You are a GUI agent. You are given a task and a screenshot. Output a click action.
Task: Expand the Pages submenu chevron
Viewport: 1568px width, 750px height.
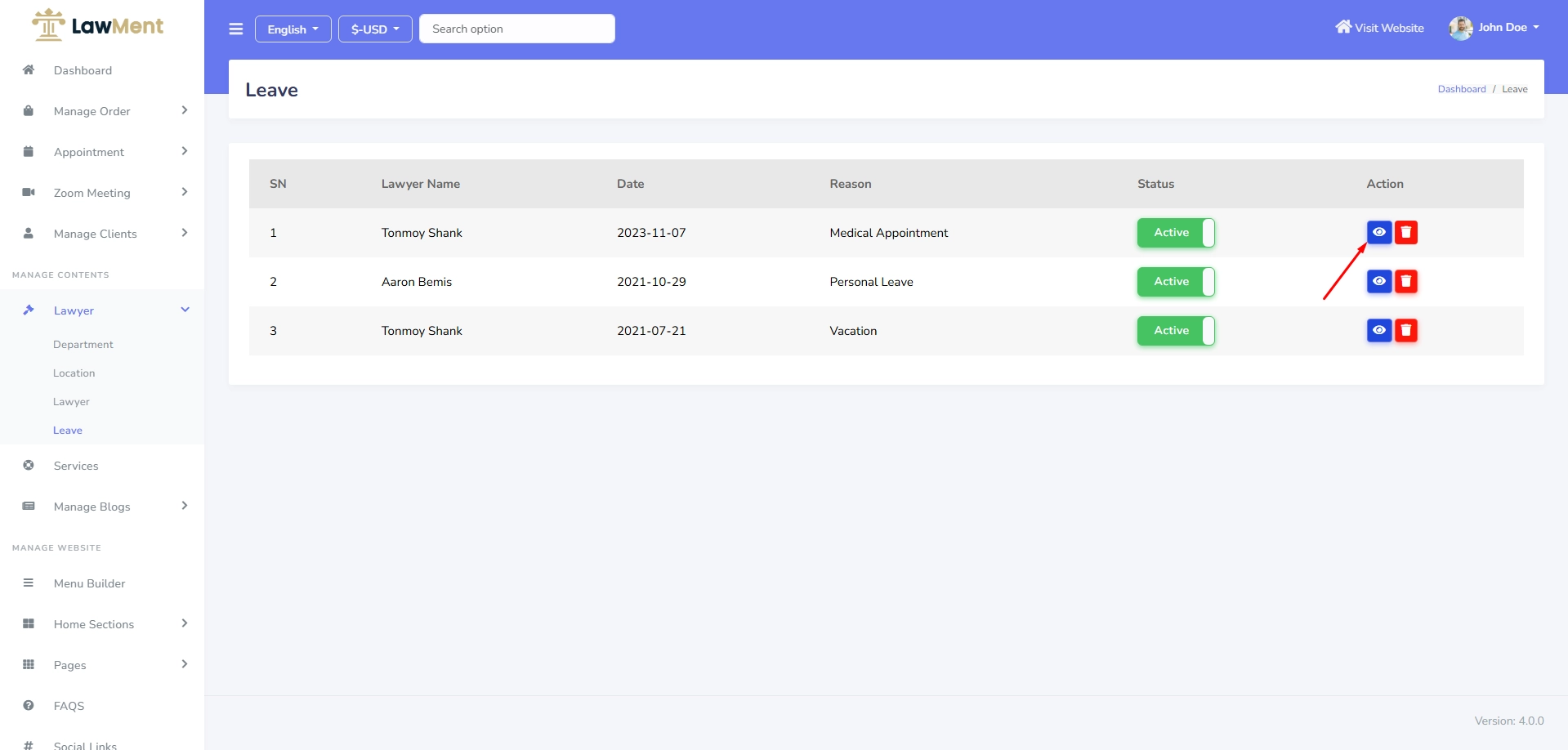pyautogui.click(x=185, y=664)
